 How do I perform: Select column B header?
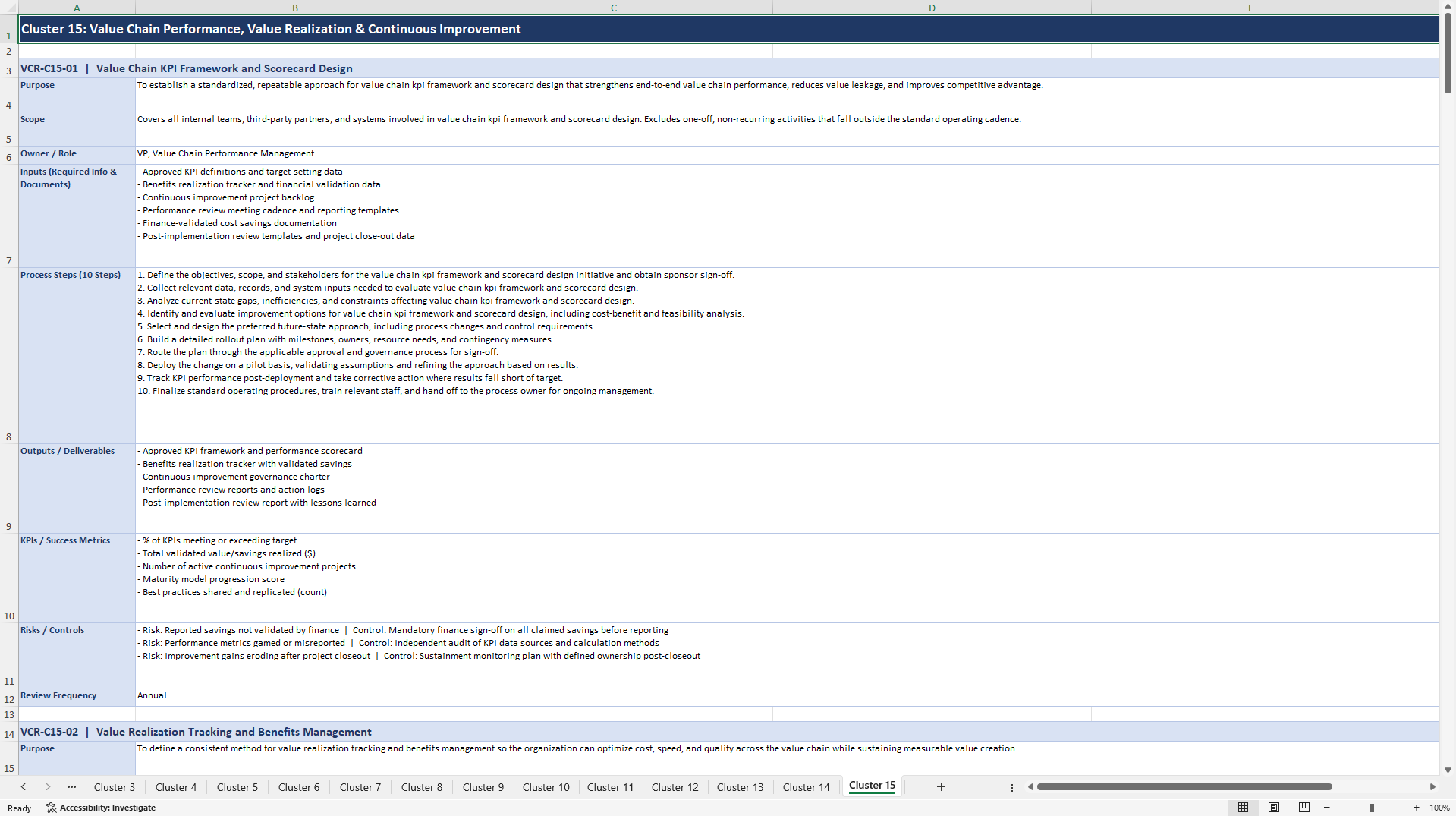295,8
